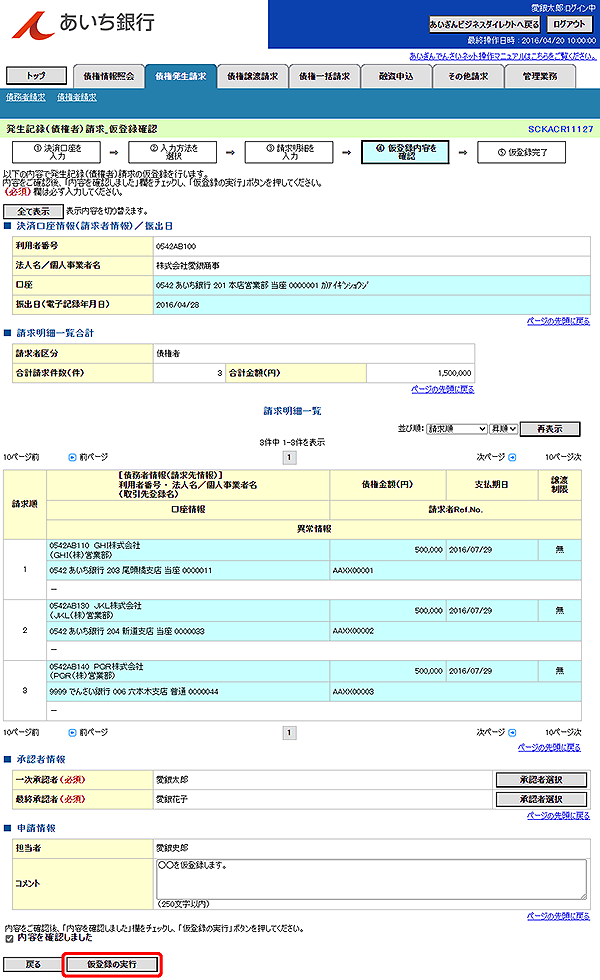Click the 再表示 button
600x980 pixels.
point(550,429)
